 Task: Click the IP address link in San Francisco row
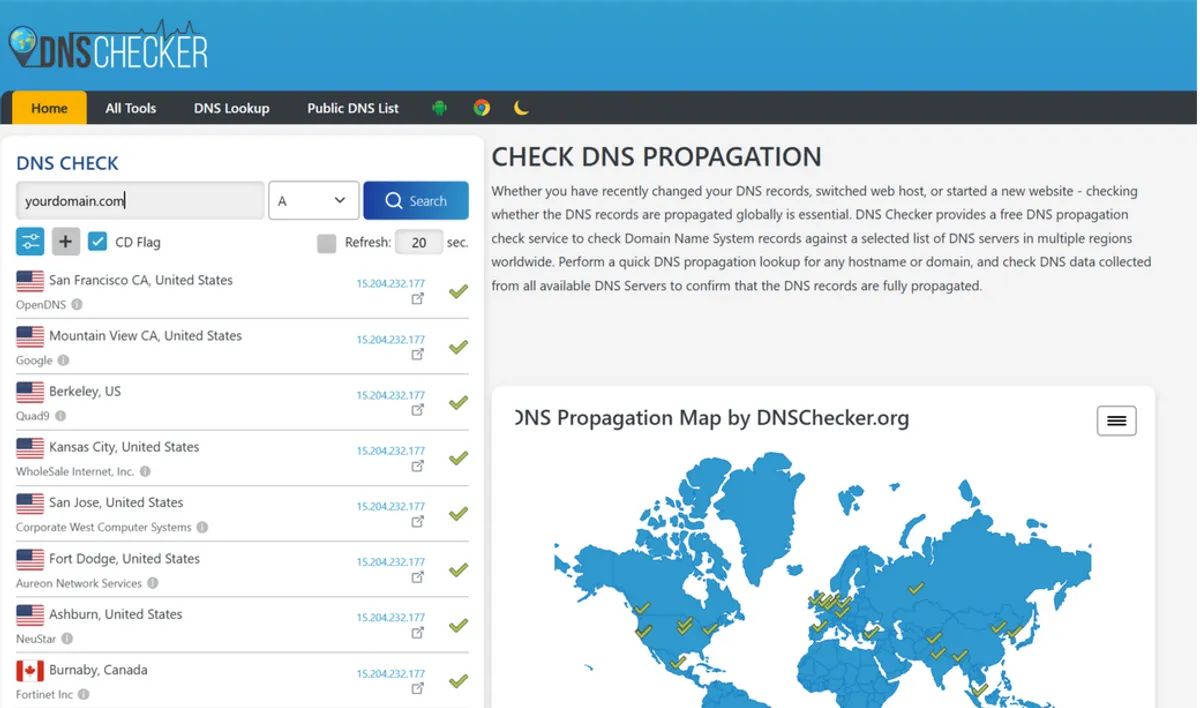coord(391,284)
